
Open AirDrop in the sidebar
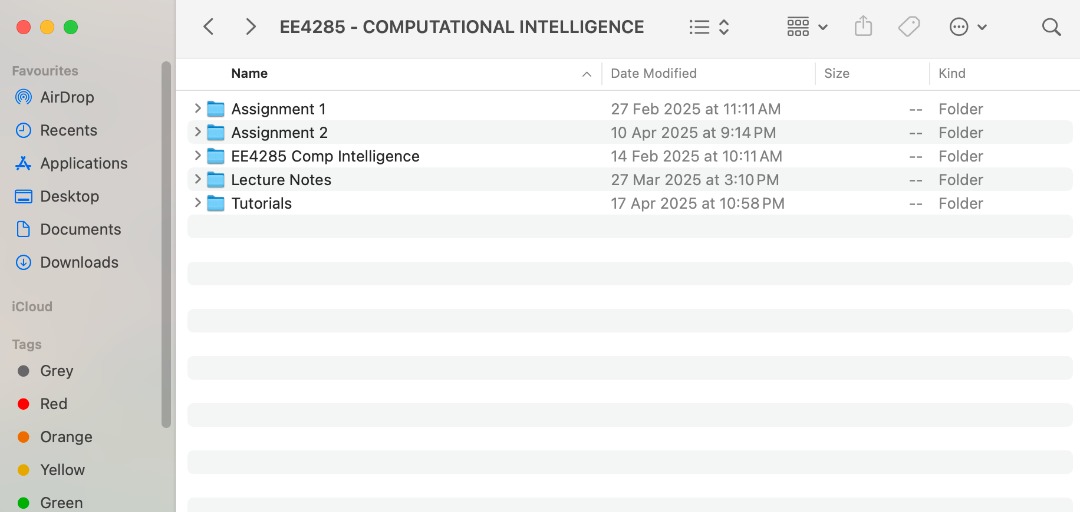tap(67, 97)
